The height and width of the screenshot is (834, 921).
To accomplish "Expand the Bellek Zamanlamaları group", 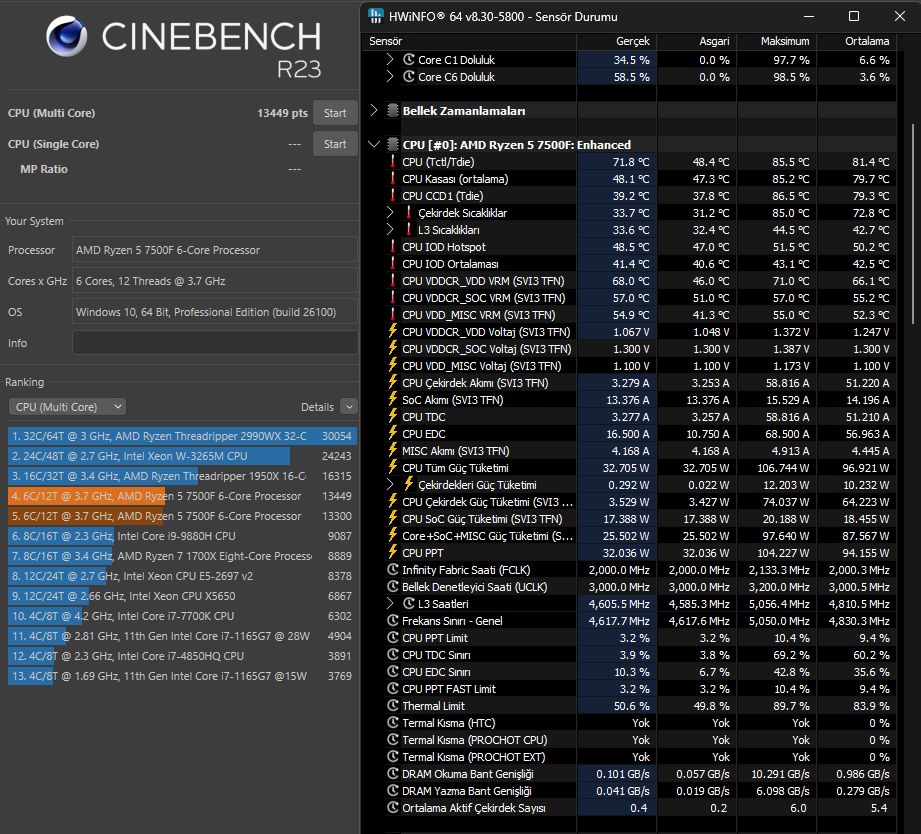I will click(374, 110).
